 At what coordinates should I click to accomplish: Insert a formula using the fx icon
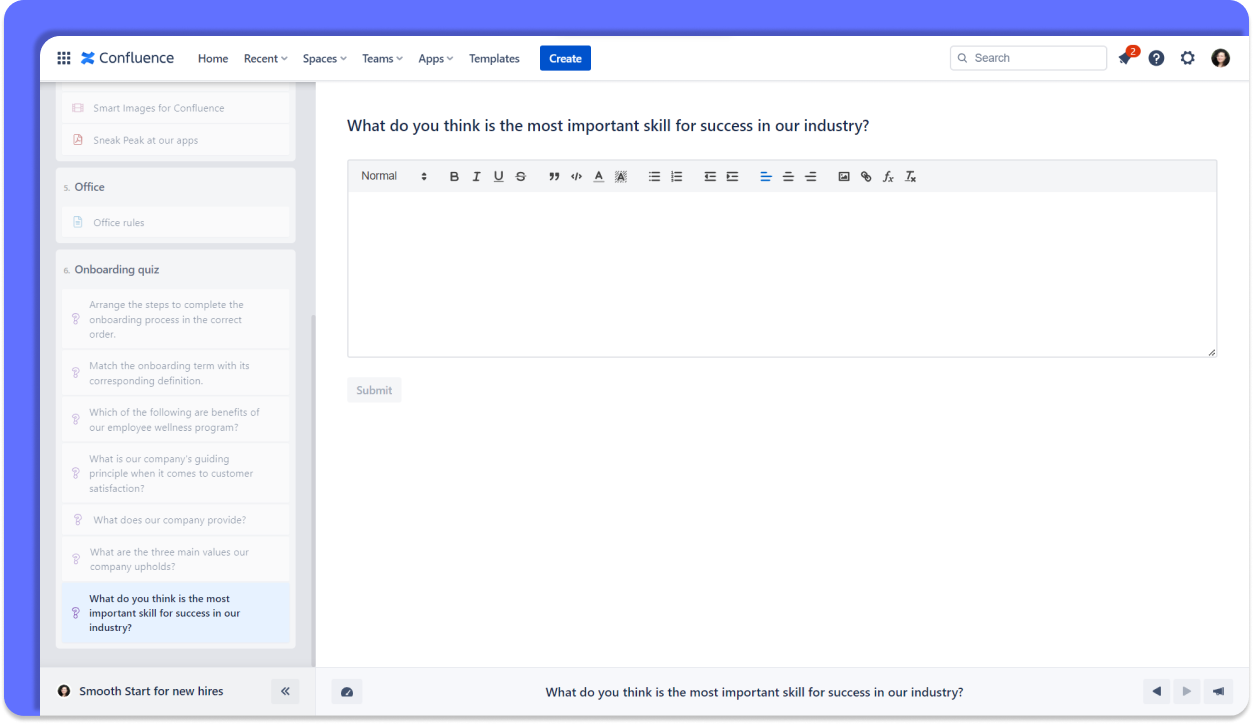coord(888,177)
